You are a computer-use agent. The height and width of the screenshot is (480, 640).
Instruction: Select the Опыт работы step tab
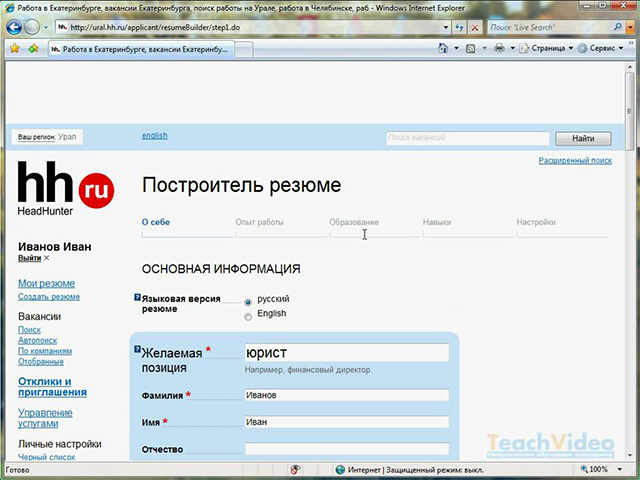(x=260, y=222)
